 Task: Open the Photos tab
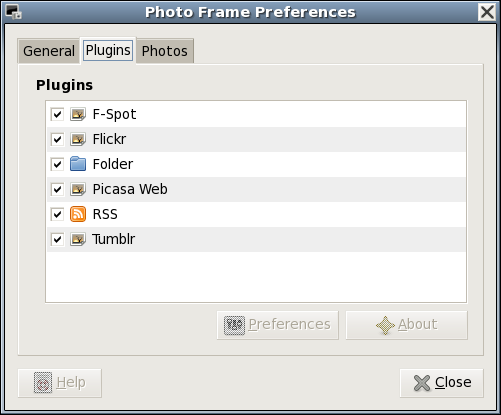pos(165,51)
